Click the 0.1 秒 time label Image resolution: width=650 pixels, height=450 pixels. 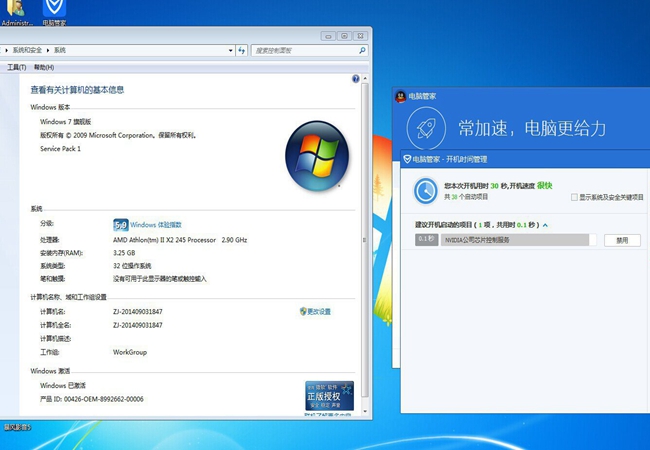pos(427,240)
